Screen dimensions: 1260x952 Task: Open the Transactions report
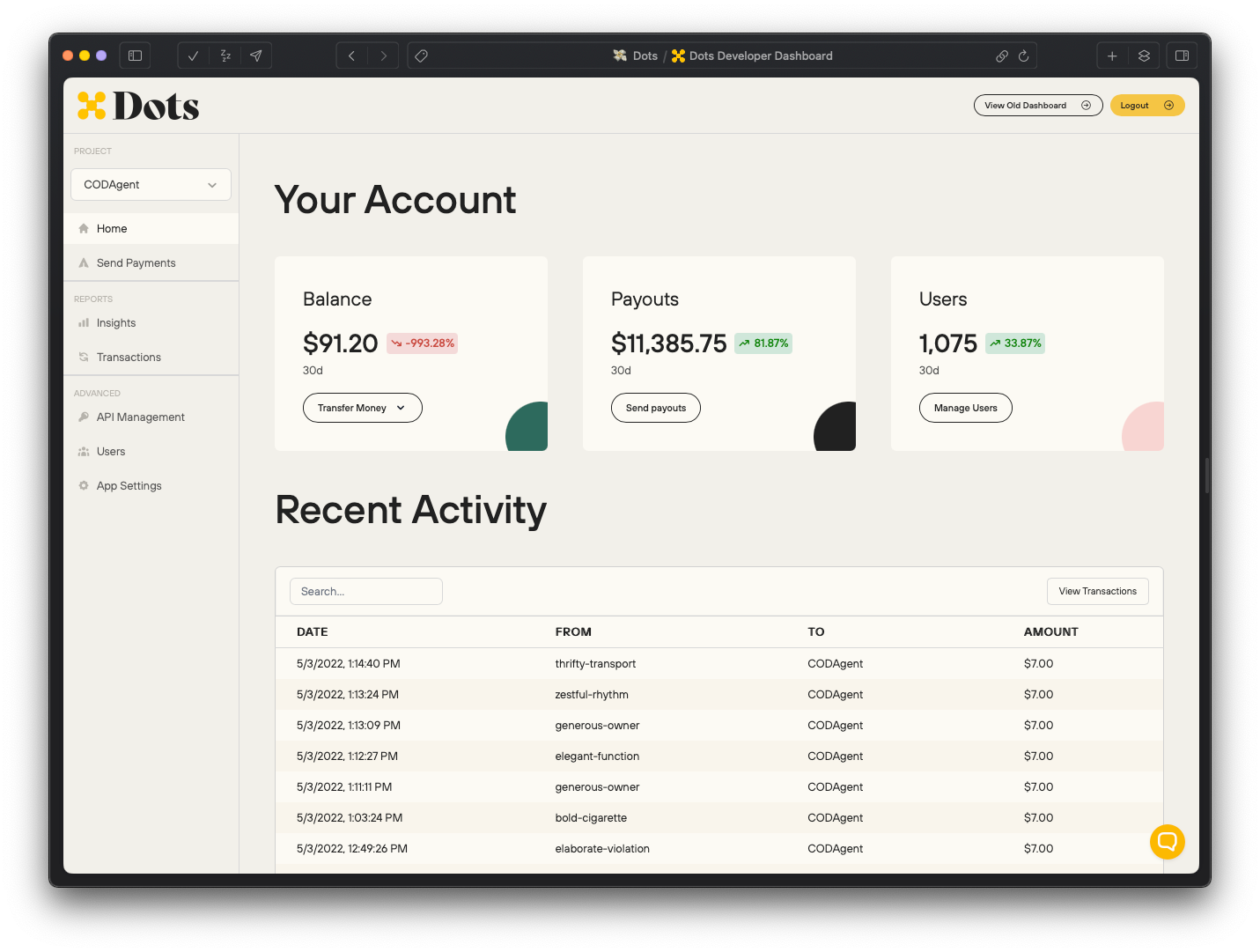pyautogui.click(x=129, y=357)
